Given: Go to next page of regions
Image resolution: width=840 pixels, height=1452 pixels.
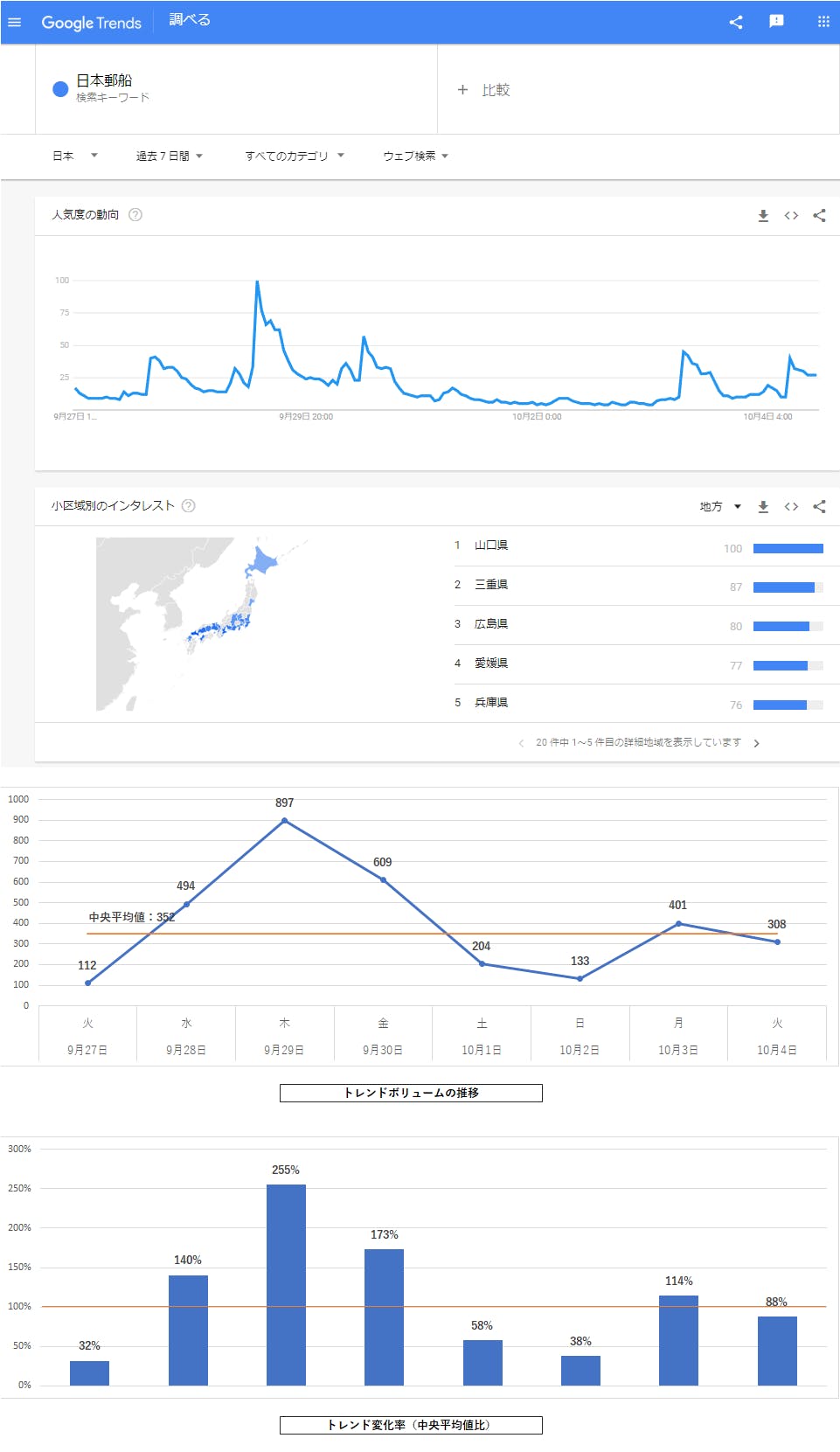Looking at the screenshot, I should (756, 744).
